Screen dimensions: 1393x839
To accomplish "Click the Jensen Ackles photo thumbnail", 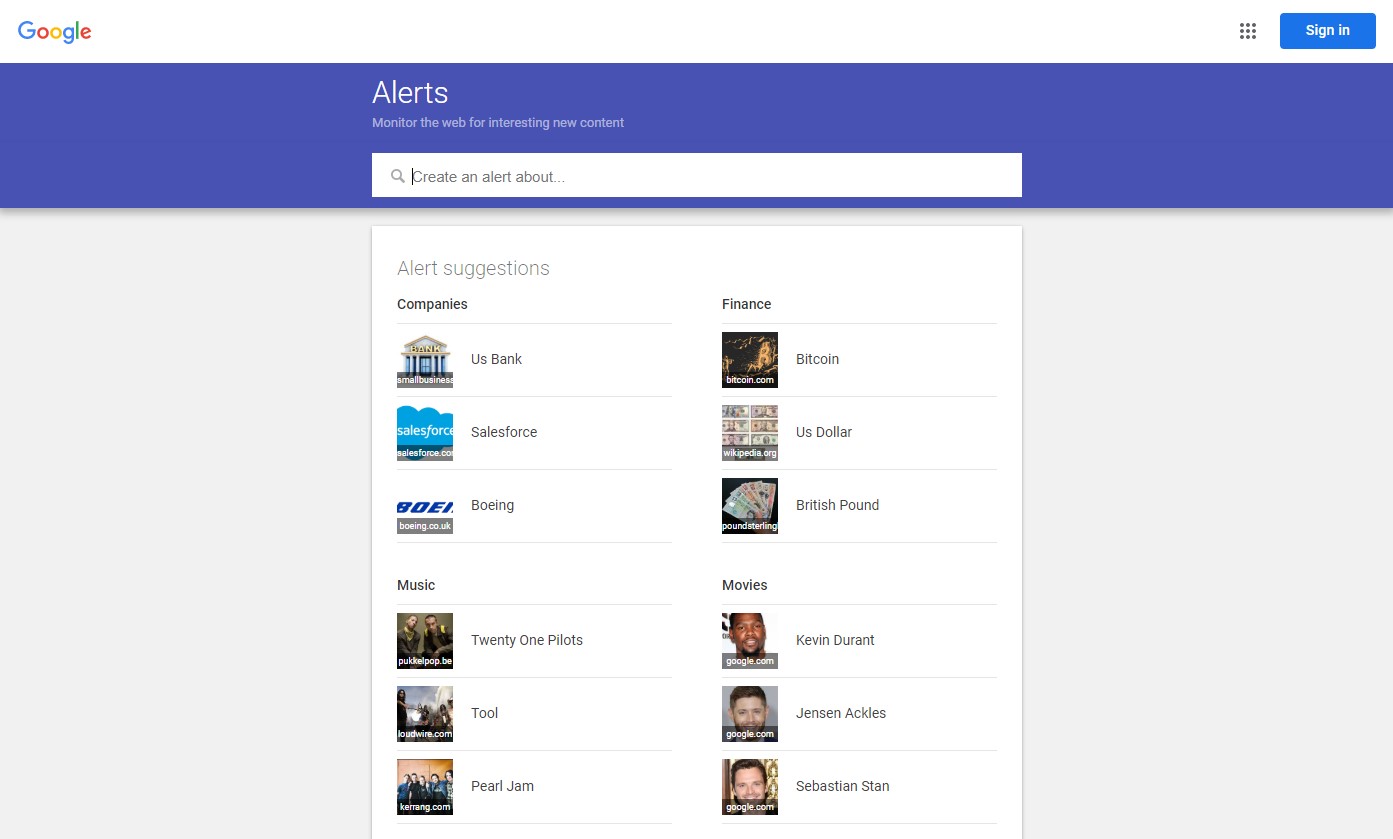I will (x=750, y=714).
